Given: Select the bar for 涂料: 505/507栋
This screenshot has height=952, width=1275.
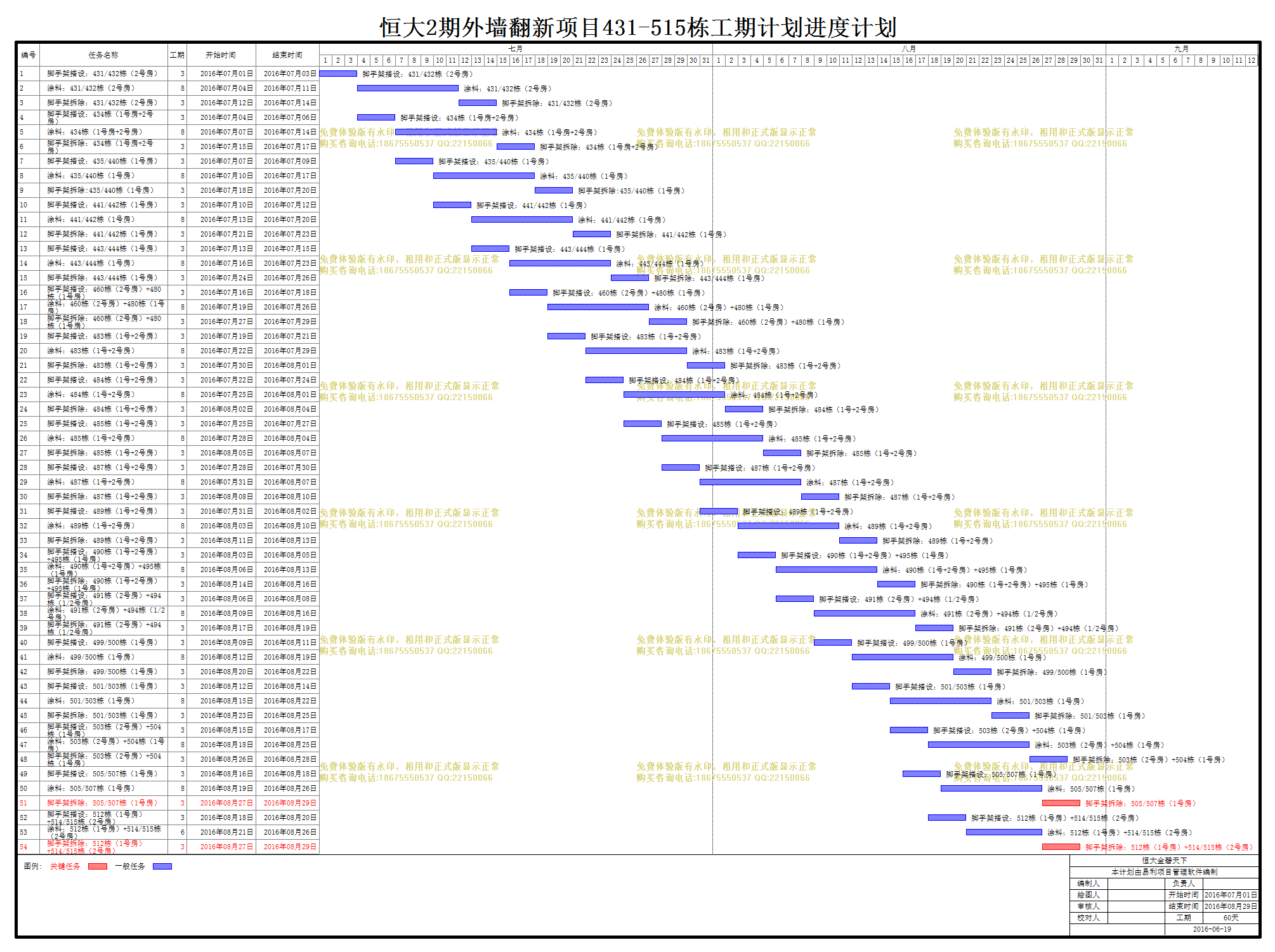Looking at the screenshot, I should coord(991,788).
